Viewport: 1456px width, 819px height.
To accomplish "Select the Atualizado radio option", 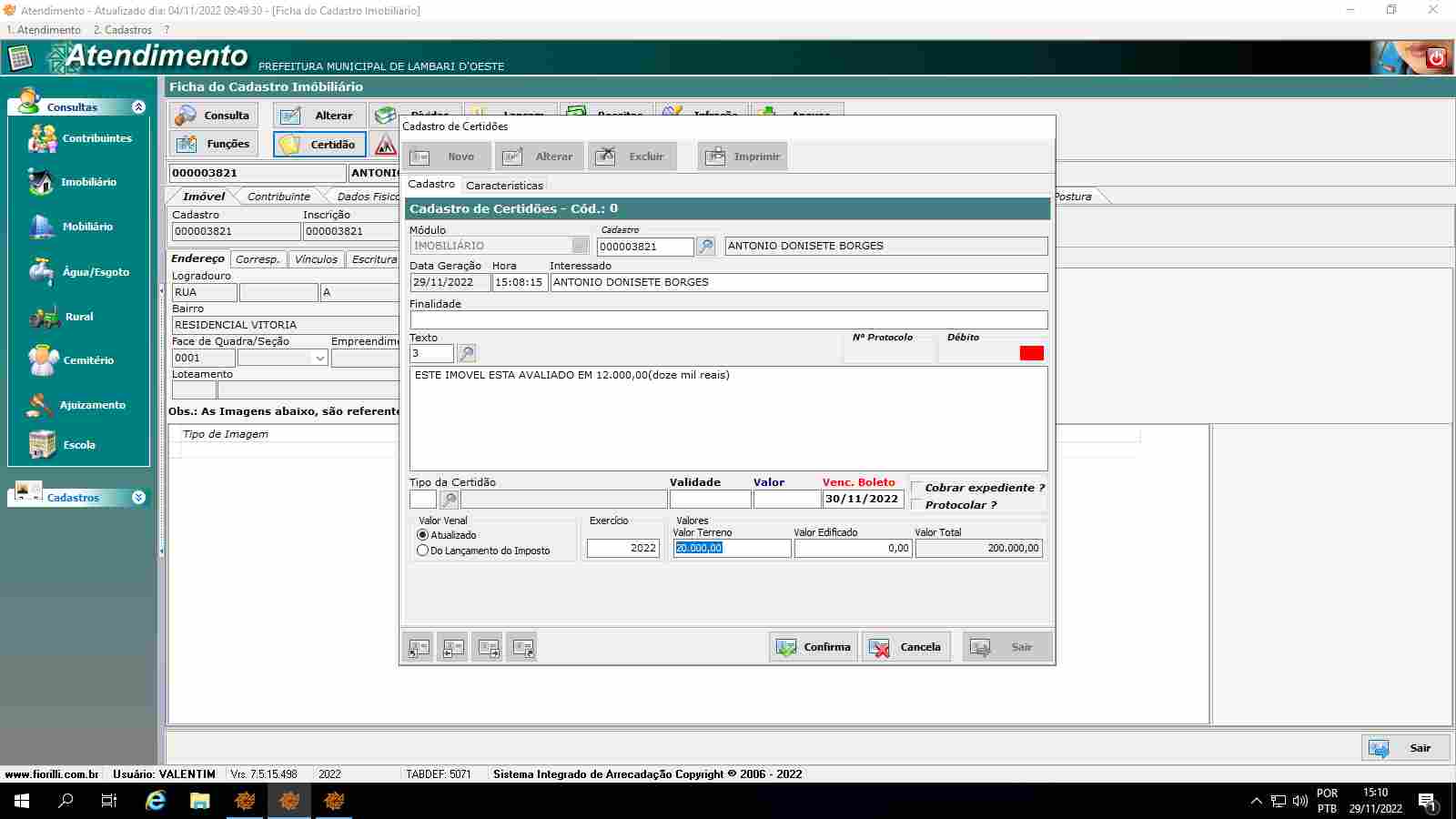I will pyautogui.click(x=422, y=535).
